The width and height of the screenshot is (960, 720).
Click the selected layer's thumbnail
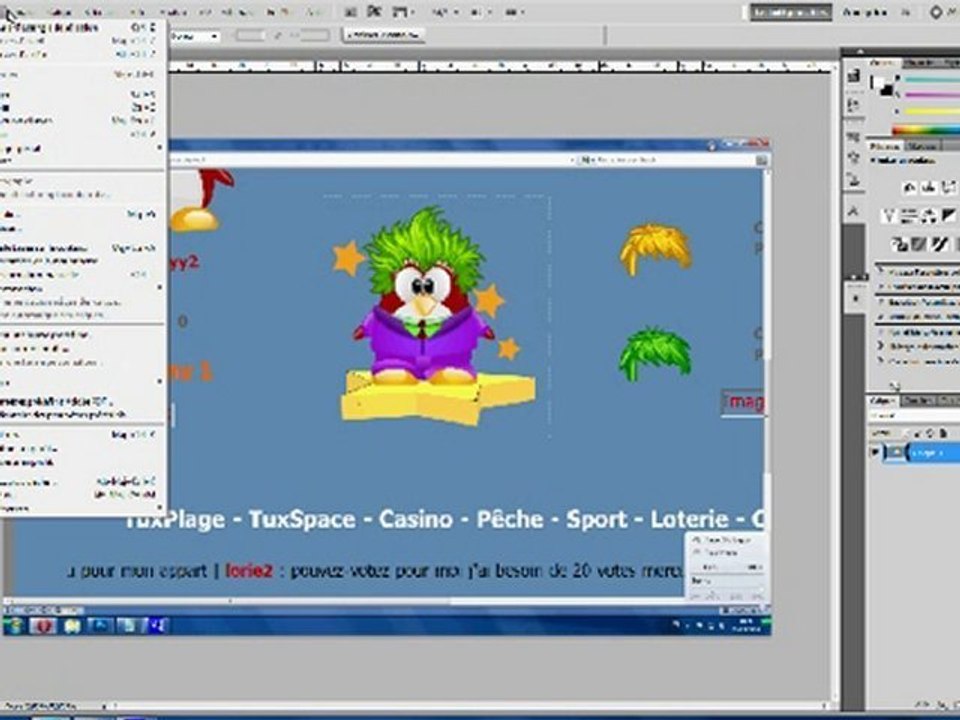tap(896, 452)
